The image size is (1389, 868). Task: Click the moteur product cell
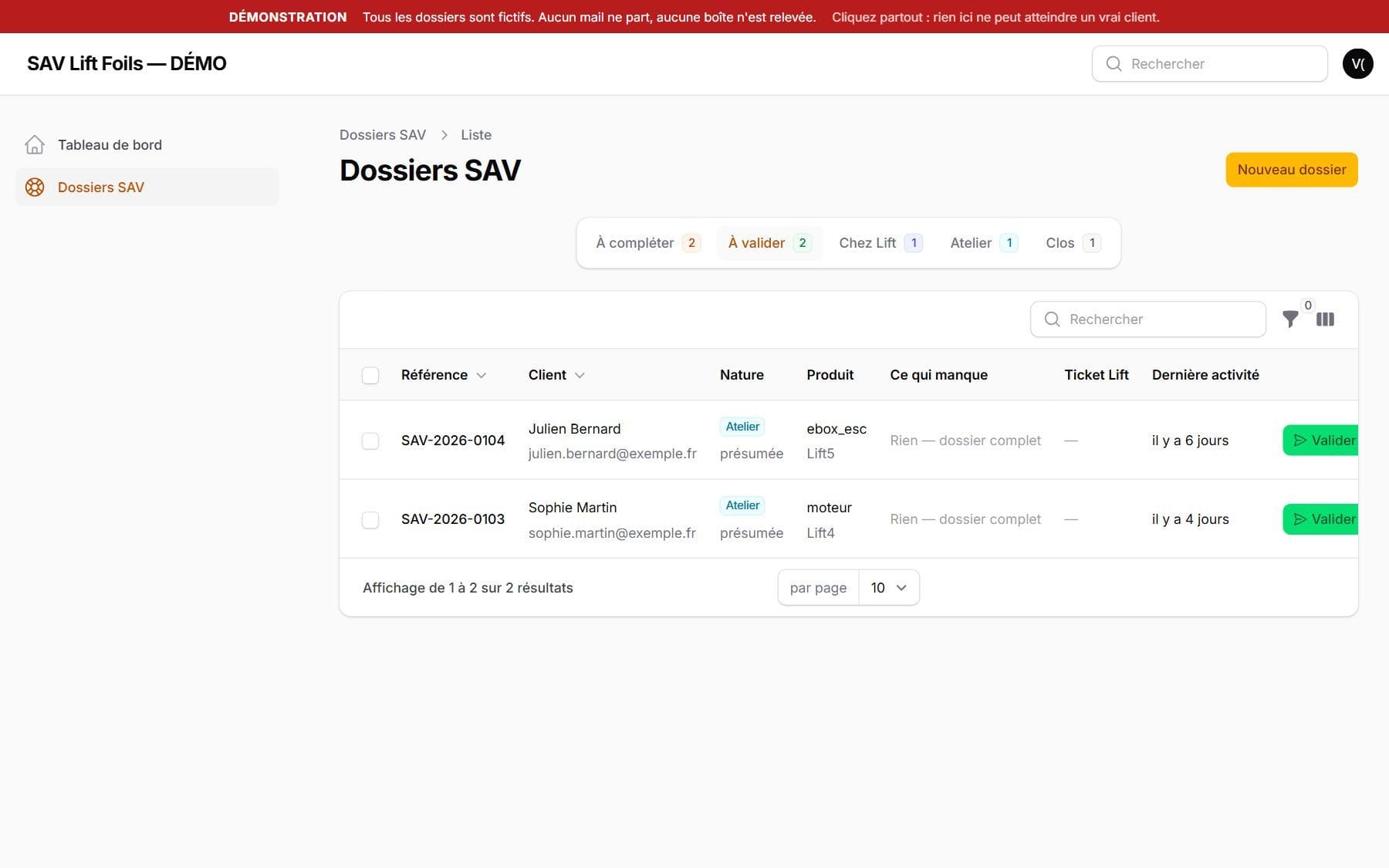pos(830,508)
